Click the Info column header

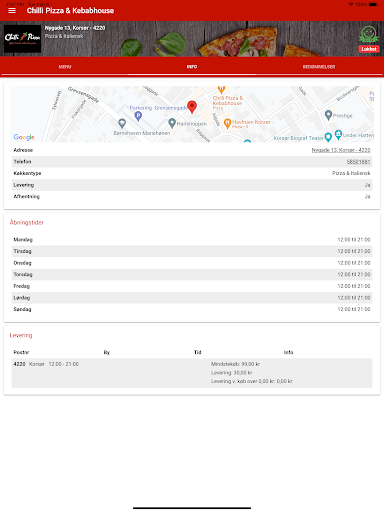point(288,352)
